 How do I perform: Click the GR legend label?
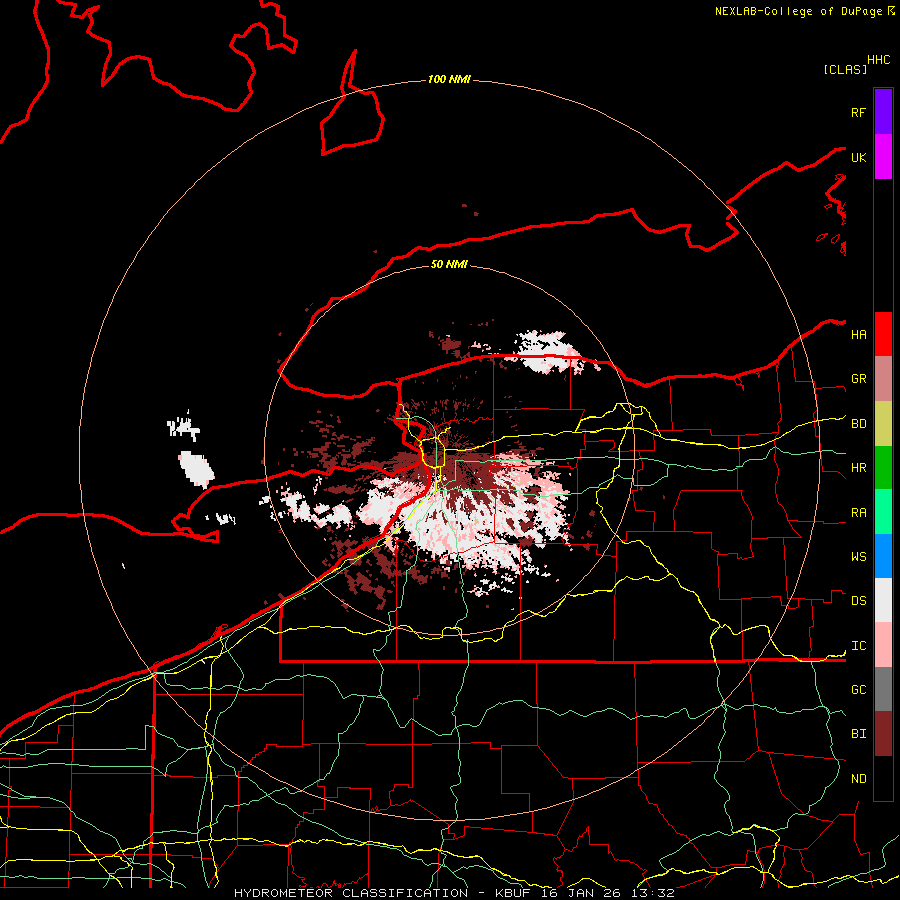pyautogui.click(x=858, y=379)
